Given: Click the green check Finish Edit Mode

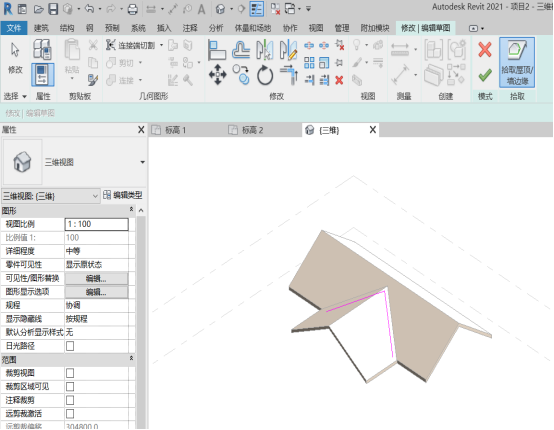Looking at the screenshot, I should (485, 75).
